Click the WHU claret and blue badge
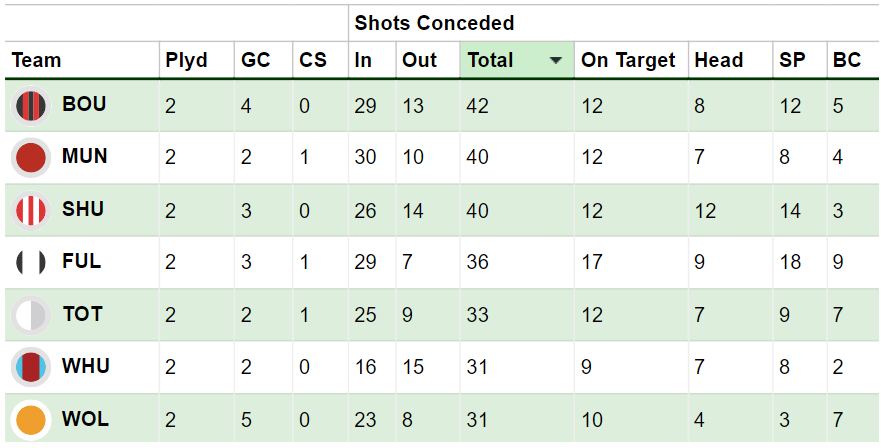Viewport: 881px width, 448px height. [x=31, y=367]
